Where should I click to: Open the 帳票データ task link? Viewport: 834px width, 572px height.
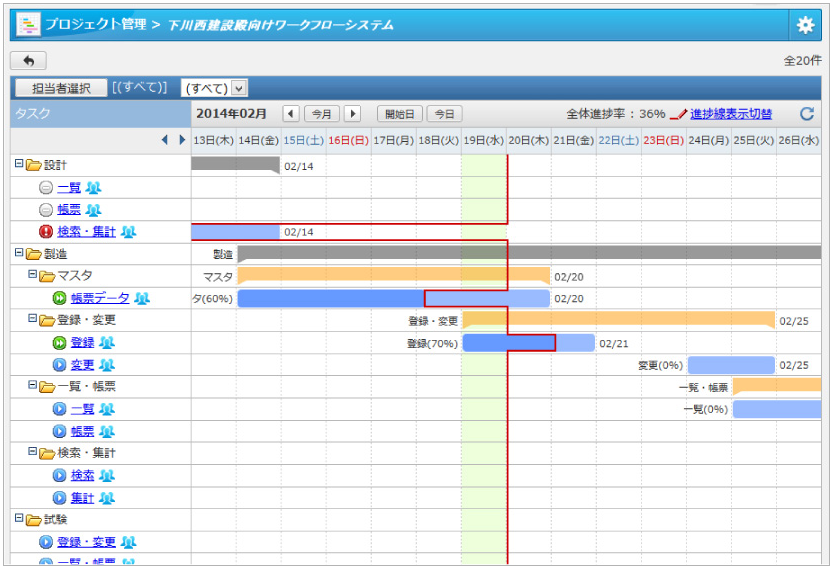100,298
